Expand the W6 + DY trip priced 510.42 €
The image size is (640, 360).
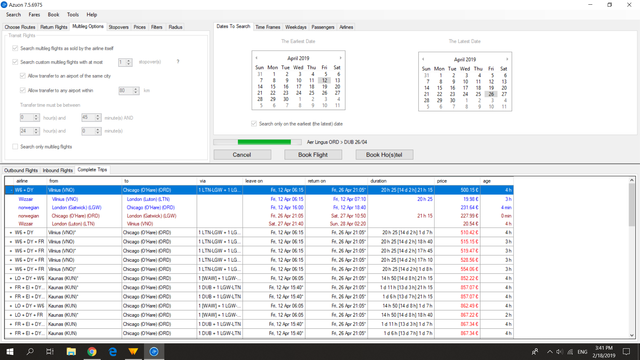click(11, 233)
